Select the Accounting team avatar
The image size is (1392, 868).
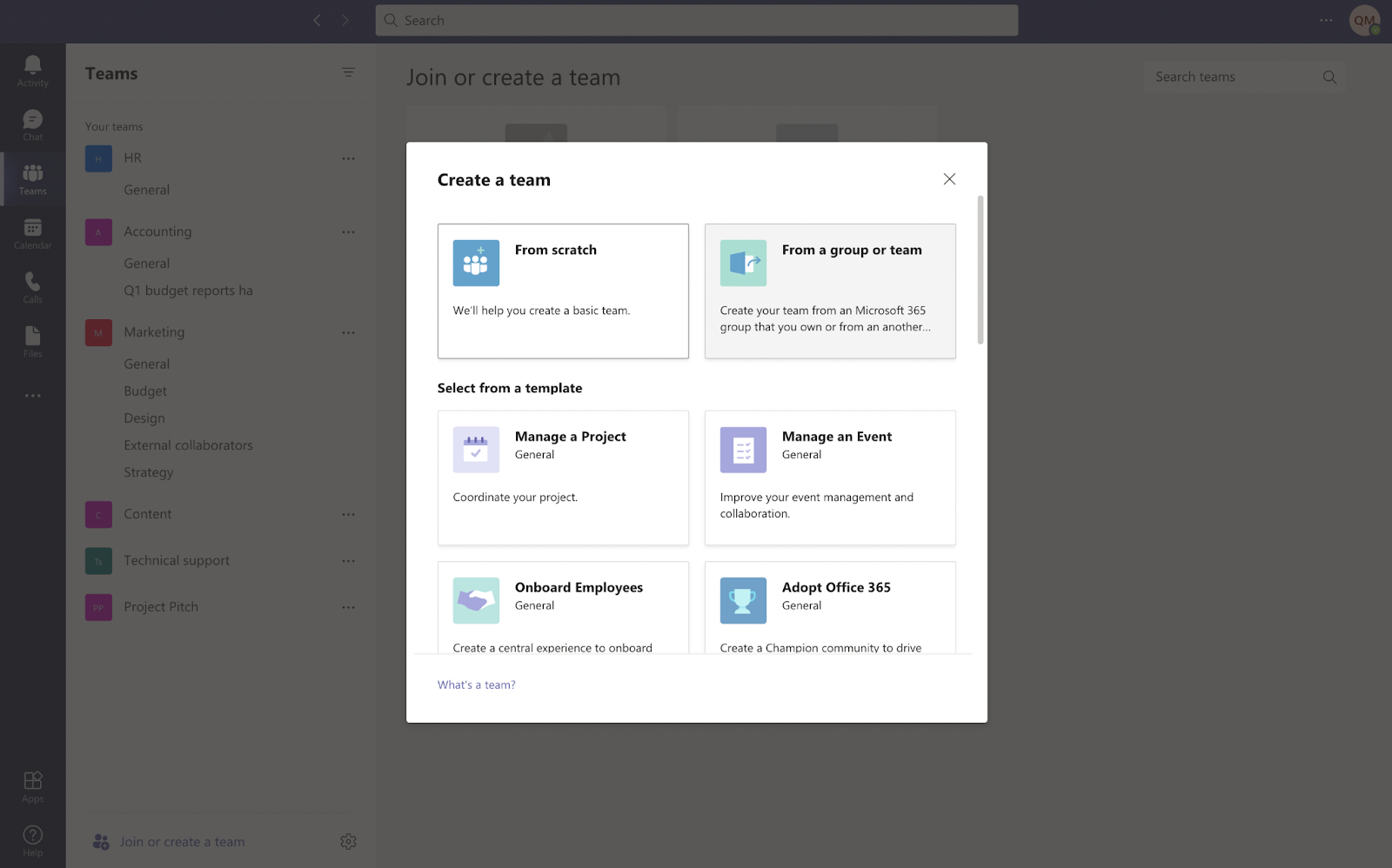pyautogui.click(x=98, y=232)
